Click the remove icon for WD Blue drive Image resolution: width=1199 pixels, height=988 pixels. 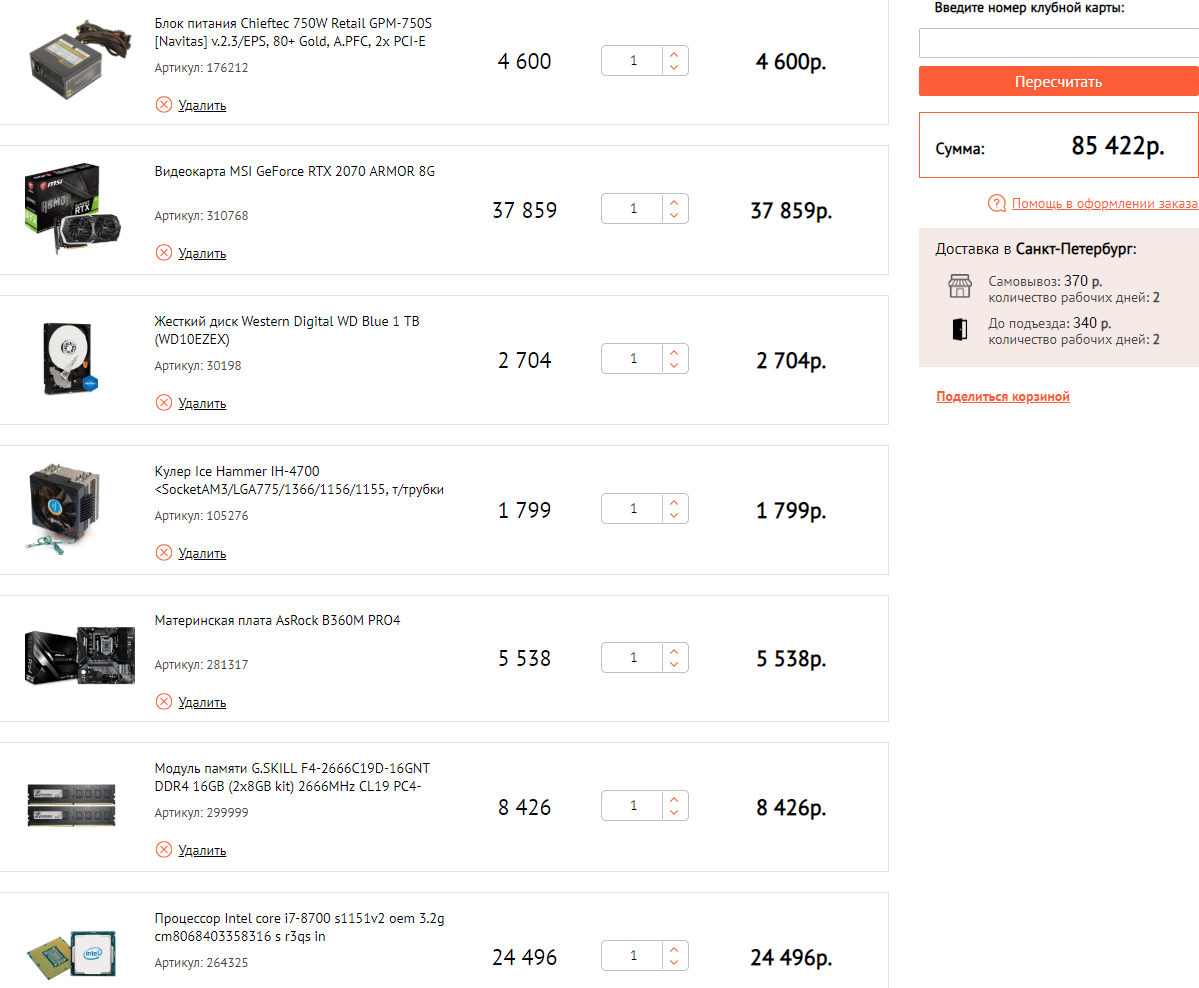[x=164, y=403]
